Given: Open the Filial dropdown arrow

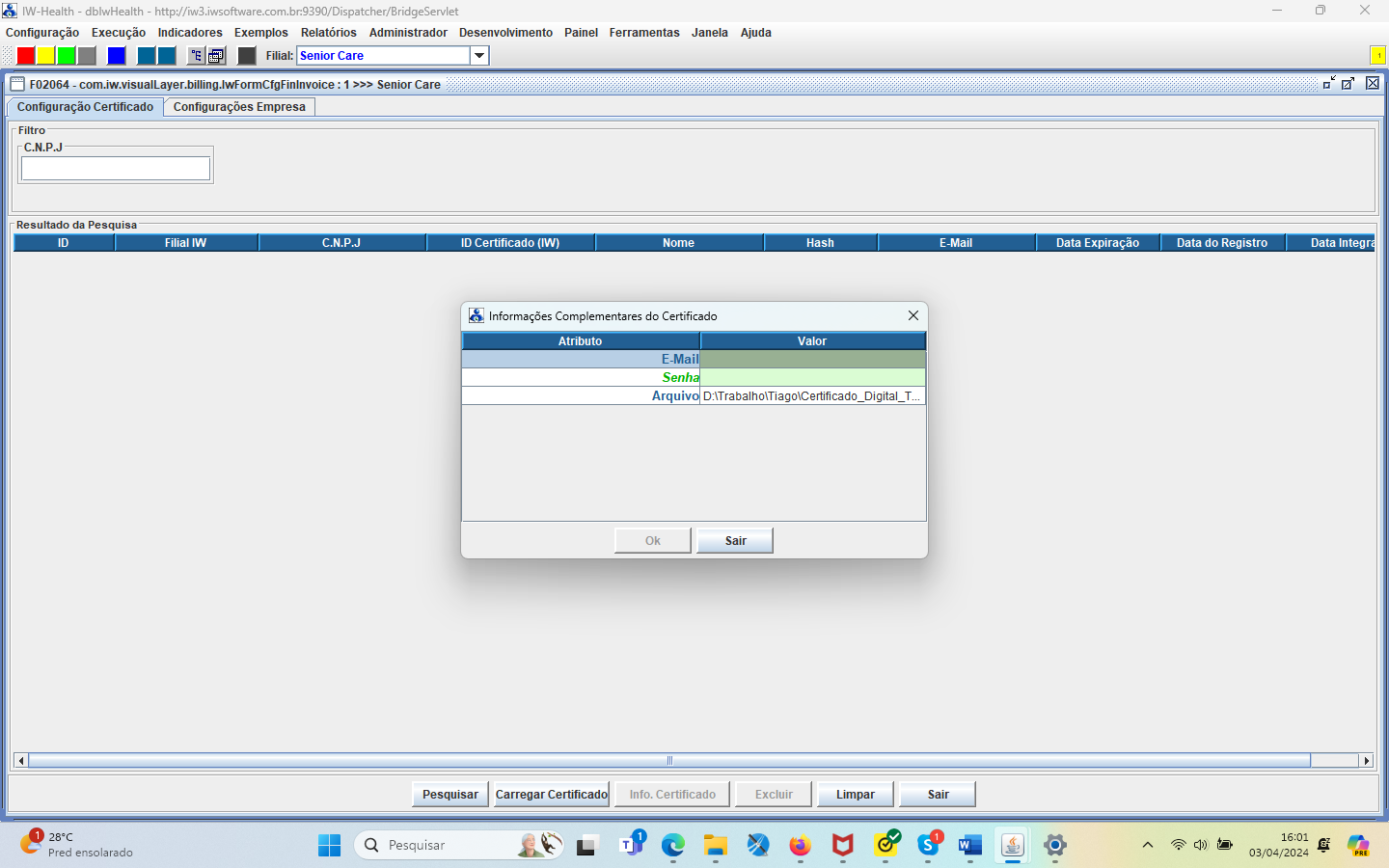Looking at the screenshot, I should click(479, 56).
